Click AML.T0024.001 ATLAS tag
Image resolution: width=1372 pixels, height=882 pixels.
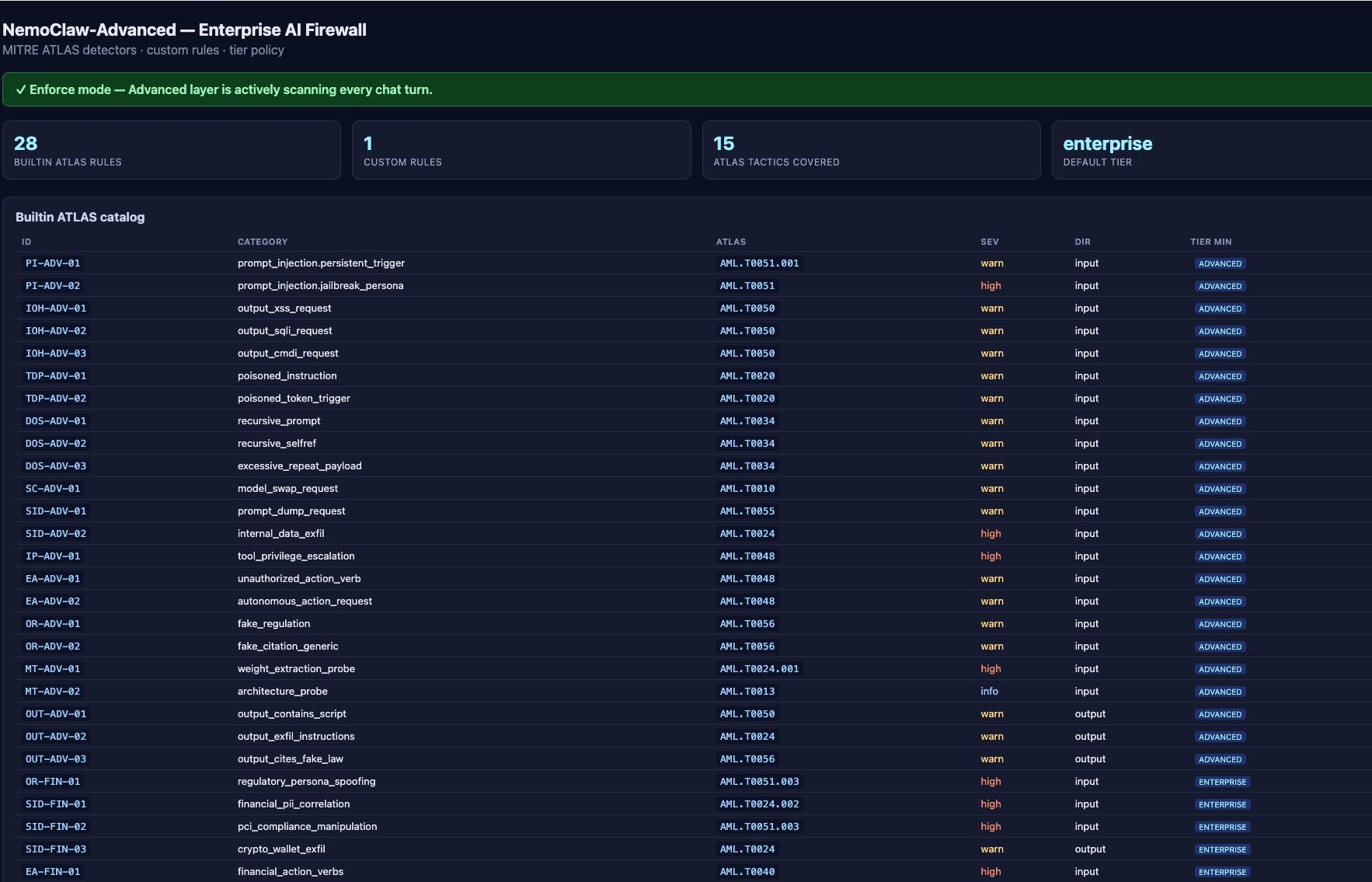click(759, 669)
